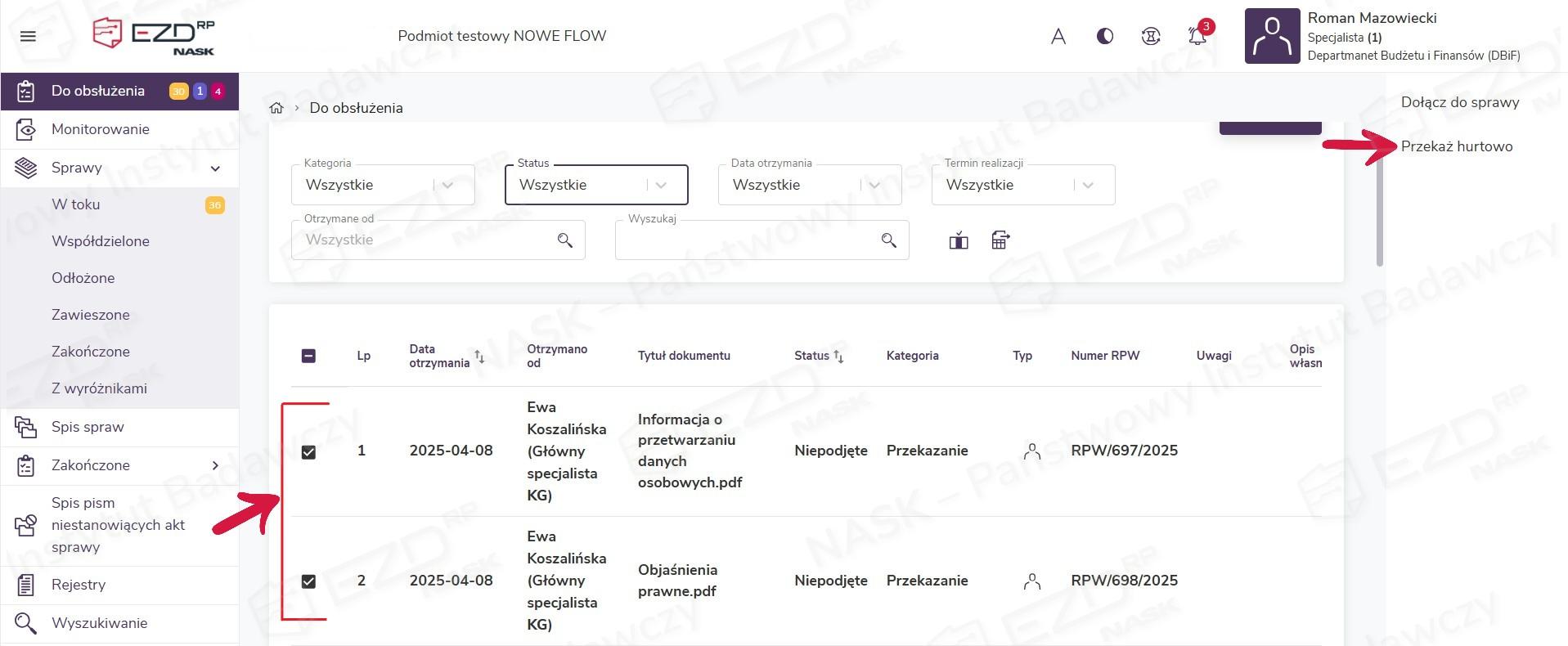Click the table export icon beside search
1568x646 pixels.
[x=1000, y=240]
